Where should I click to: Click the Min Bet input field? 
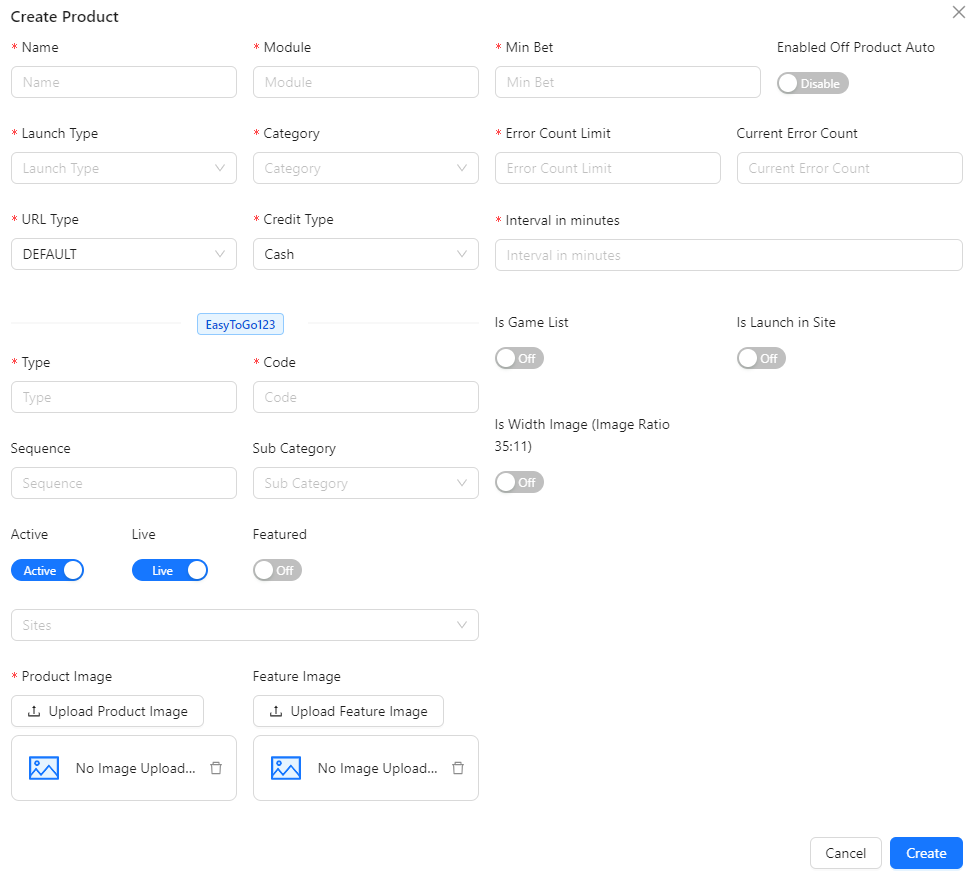tap(627, 82)
